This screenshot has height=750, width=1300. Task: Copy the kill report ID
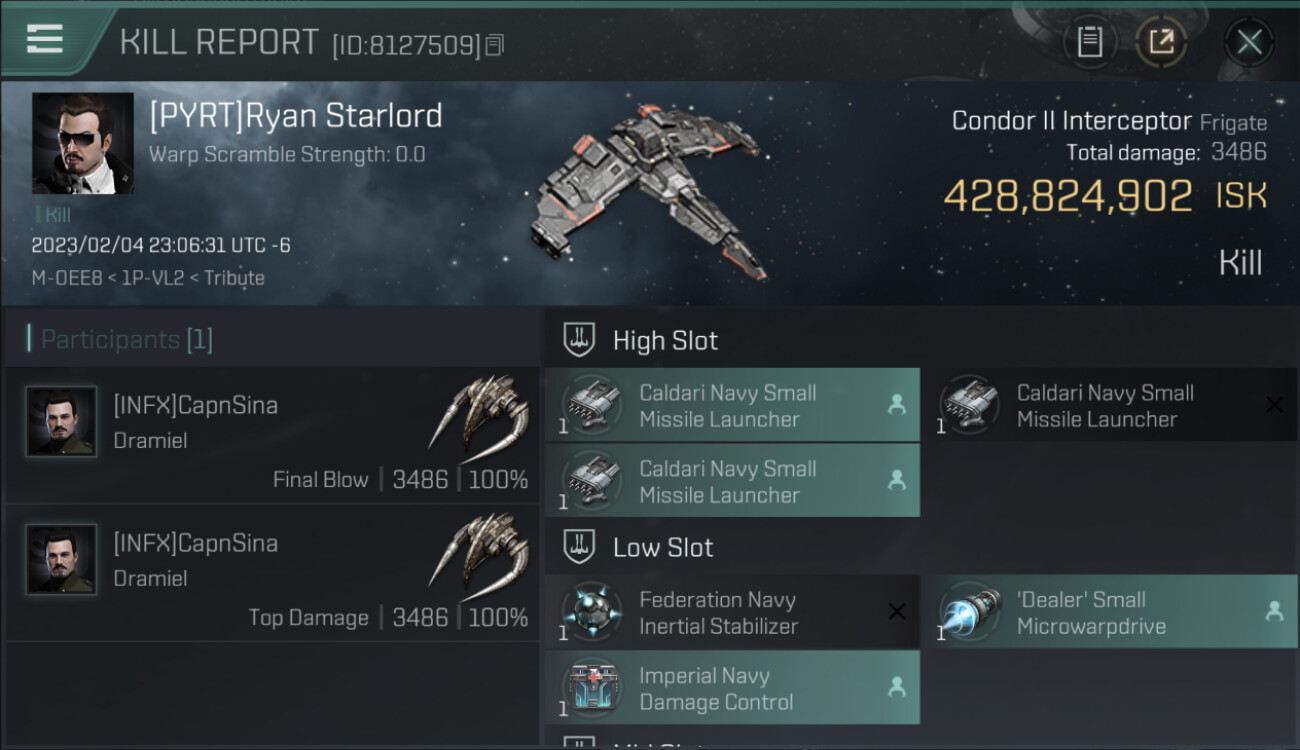click(x=495, y=45)
